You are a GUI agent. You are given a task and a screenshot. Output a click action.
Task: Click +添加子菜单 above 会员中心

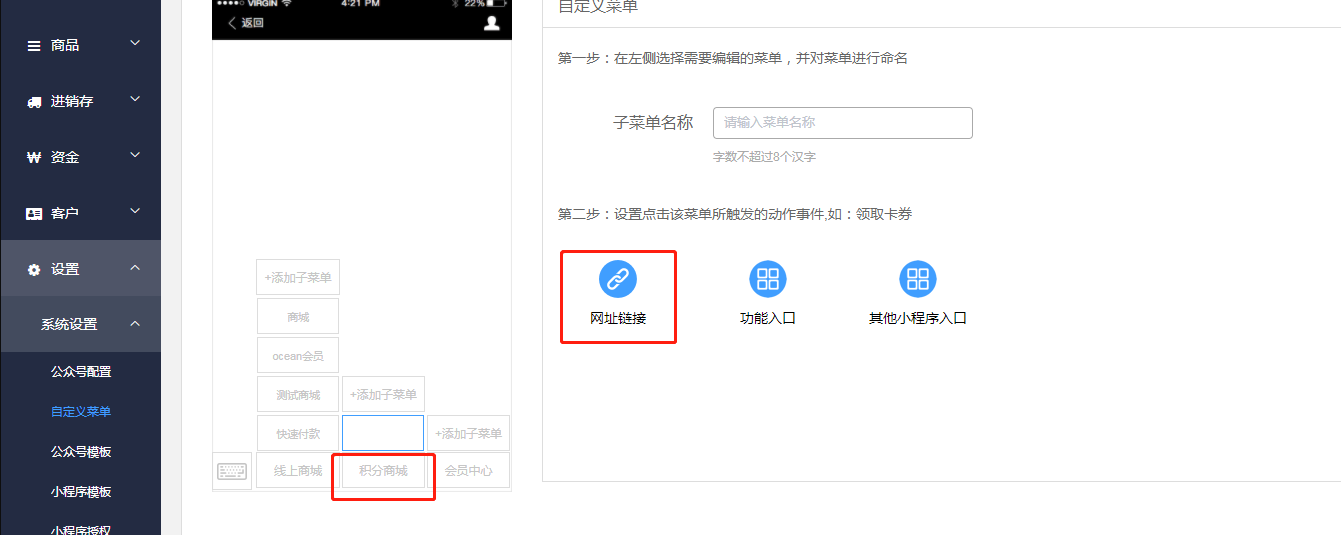[x=468, y=433]
